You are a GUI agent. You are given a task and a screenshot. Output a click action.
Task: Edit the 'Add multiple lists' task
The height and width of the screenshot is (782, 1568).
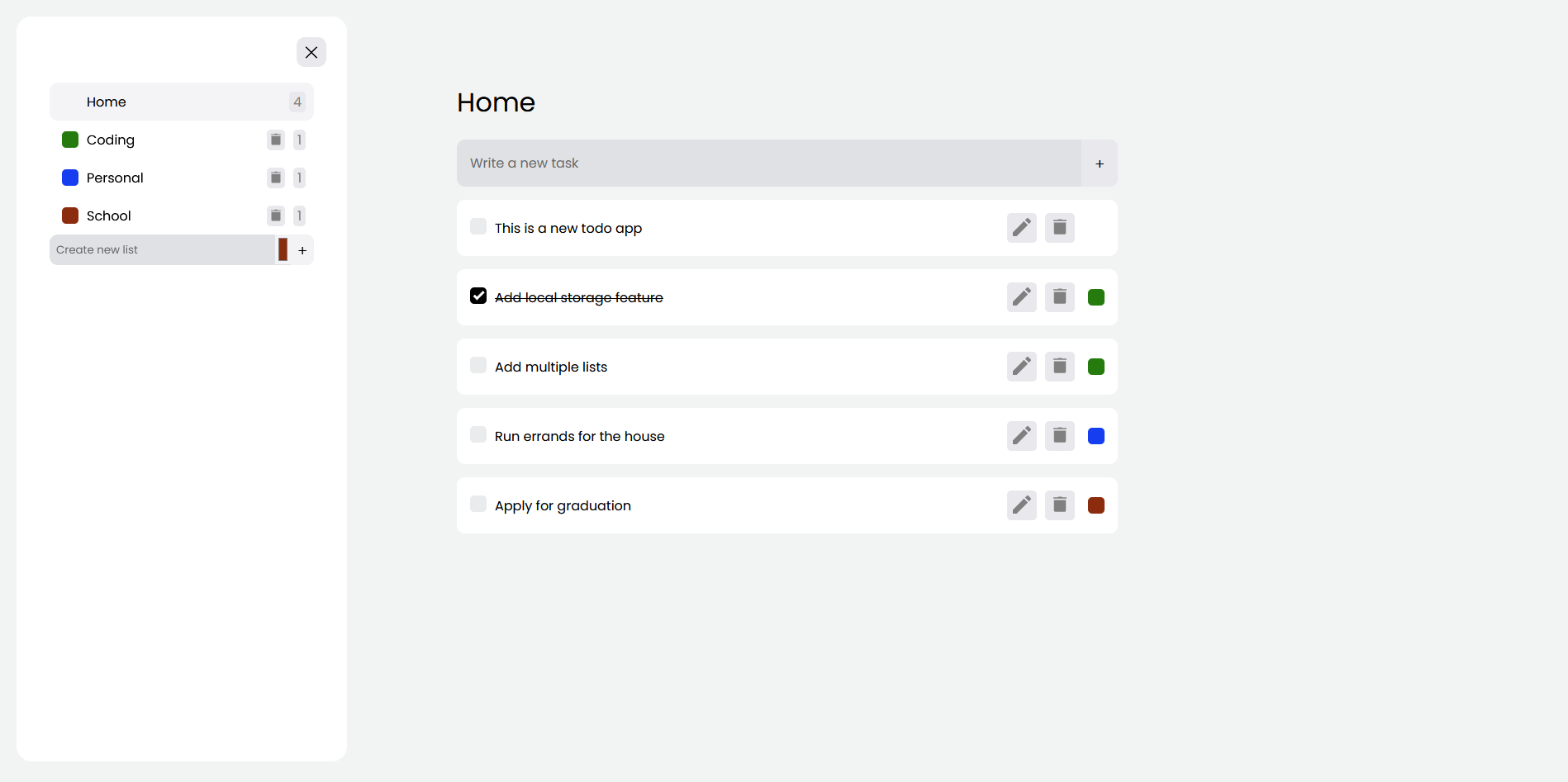coord(1022,367)
